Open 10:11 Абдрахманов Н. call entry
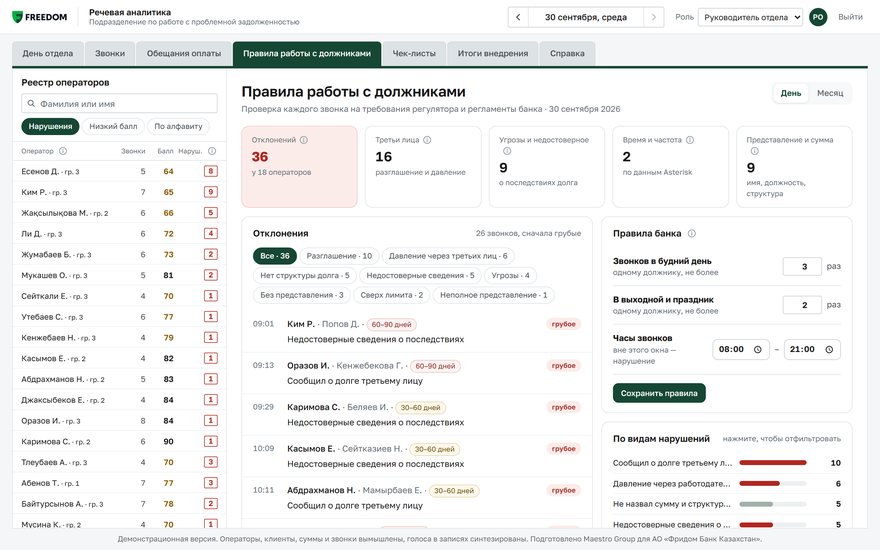This screenshot has height=550, width=880. click(417, 498)
